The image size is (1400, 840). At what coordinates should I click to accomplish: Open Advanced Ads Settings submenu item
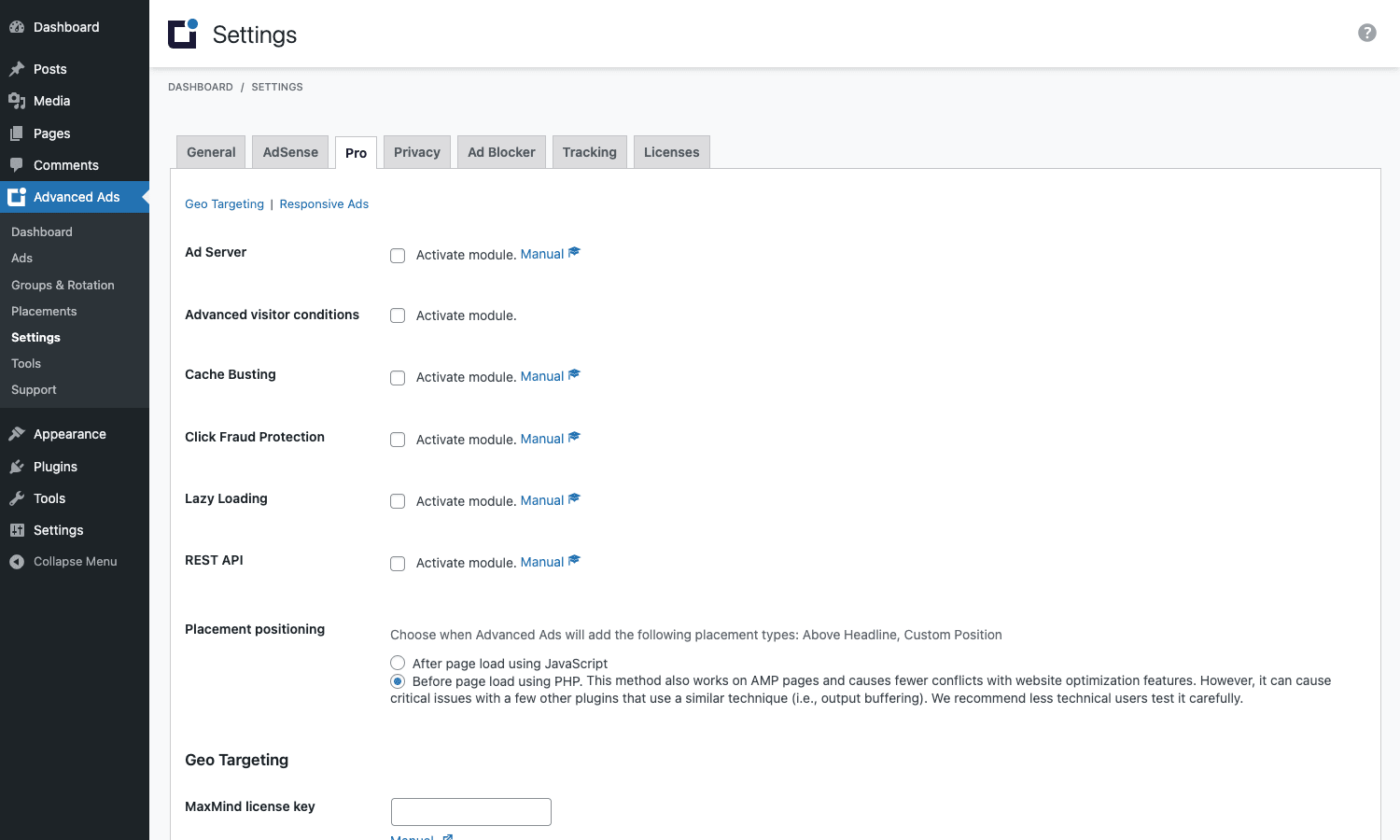point(35,337)
